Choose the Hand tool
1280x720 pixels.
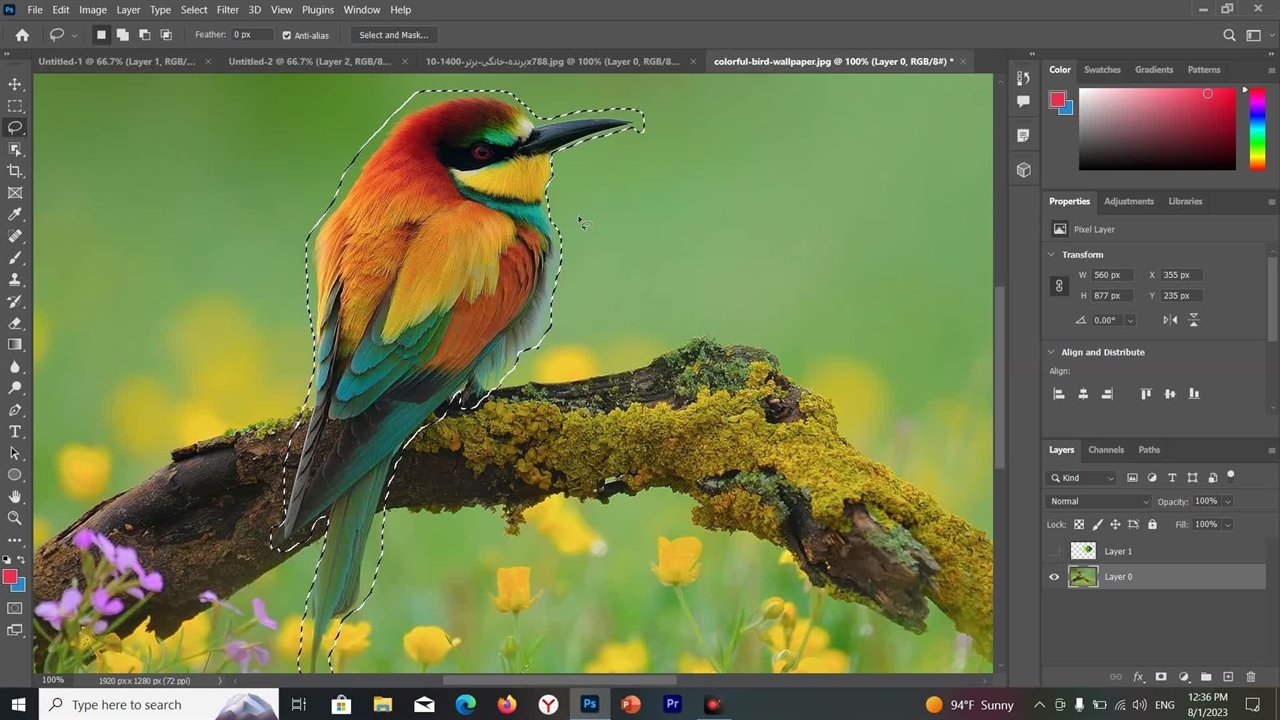15,497
